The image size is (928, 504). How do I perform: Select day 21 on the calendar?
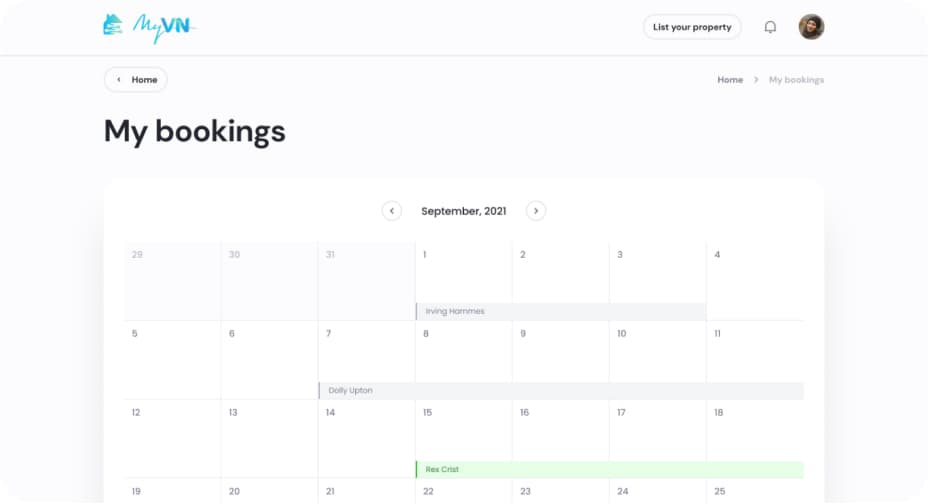pyautogui.click(x=366, y=491)
